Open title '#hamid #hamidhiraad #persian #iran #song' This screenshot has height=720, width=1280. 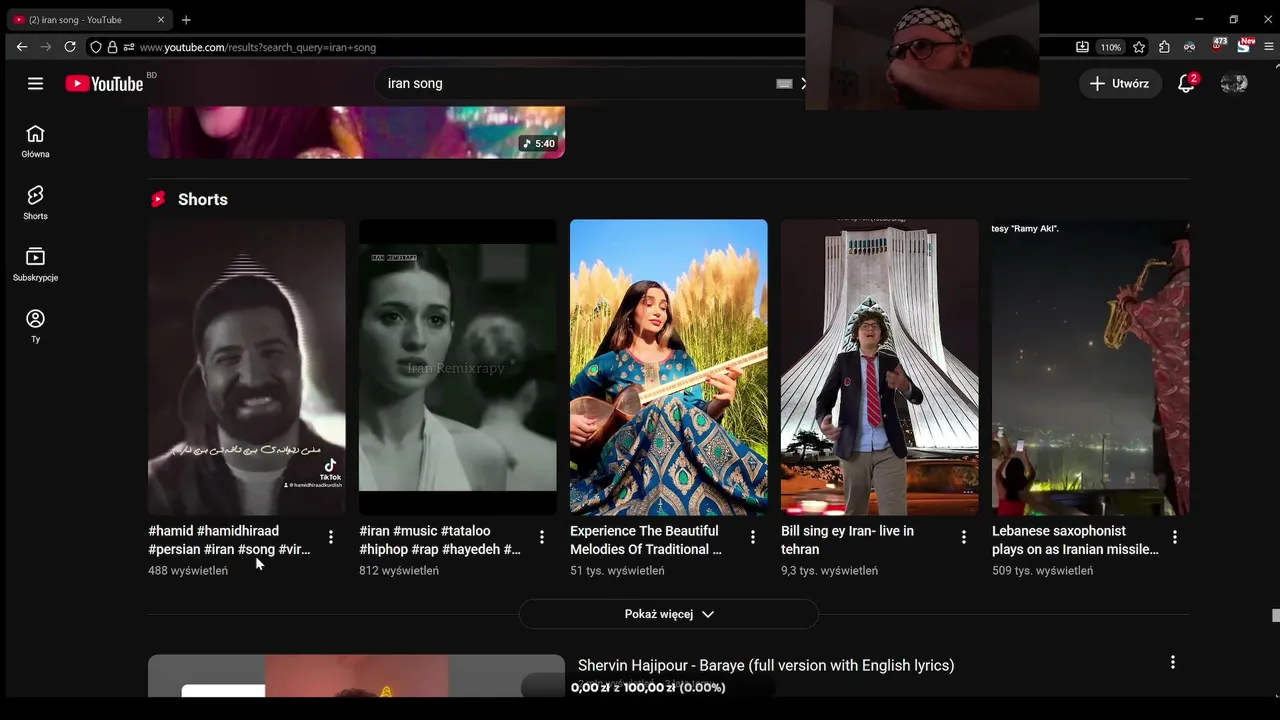(229, 540)
